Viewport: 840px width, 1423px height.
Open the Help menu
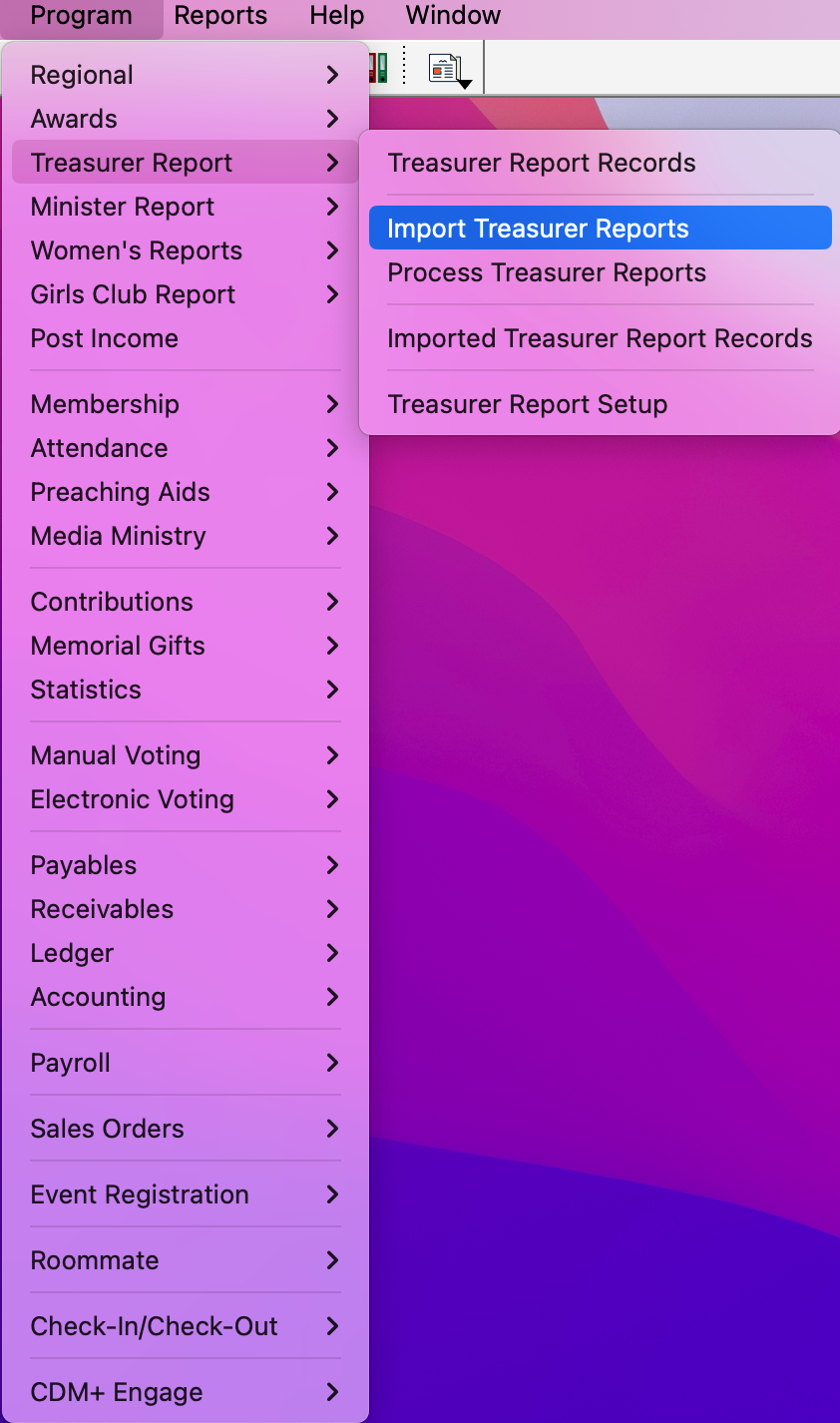click(x=335, y=16)
